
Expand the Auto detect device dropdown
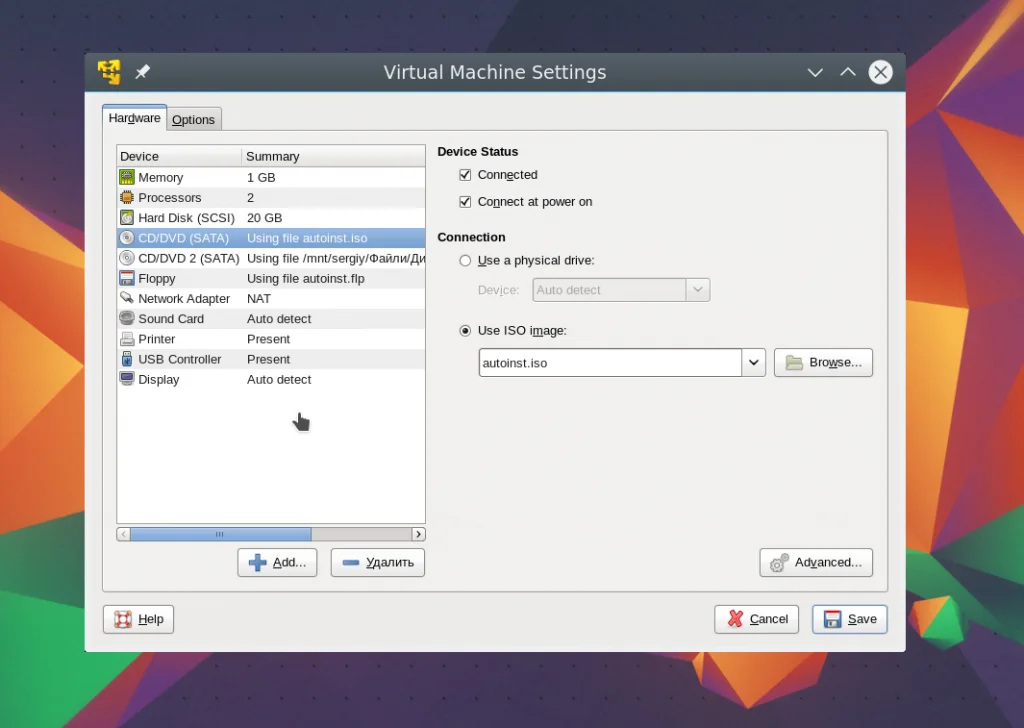[697, 290]
